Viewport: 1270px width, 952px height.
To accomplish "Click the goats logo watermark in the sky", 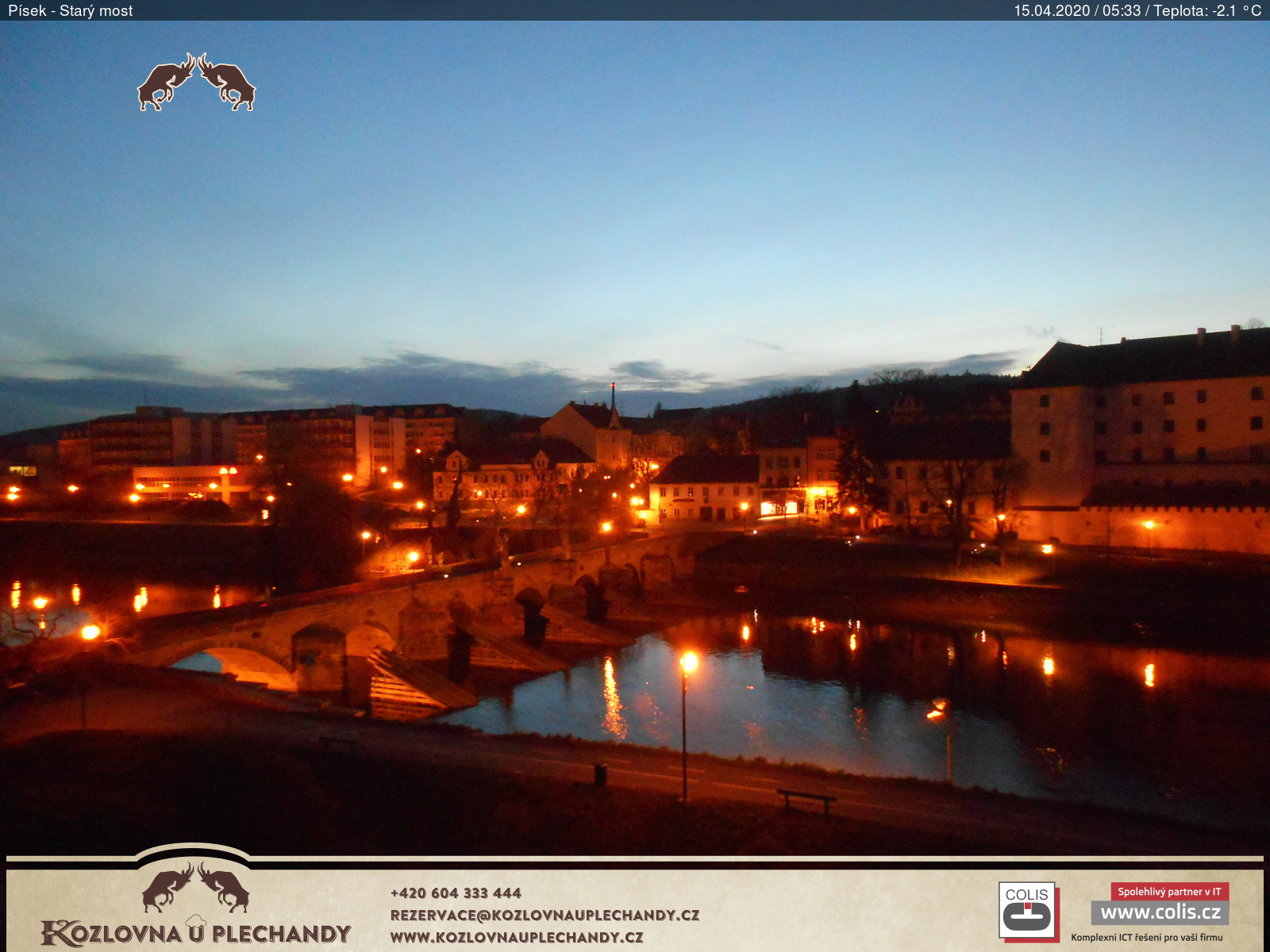I will pyautogui.click(x=196, y=83).
